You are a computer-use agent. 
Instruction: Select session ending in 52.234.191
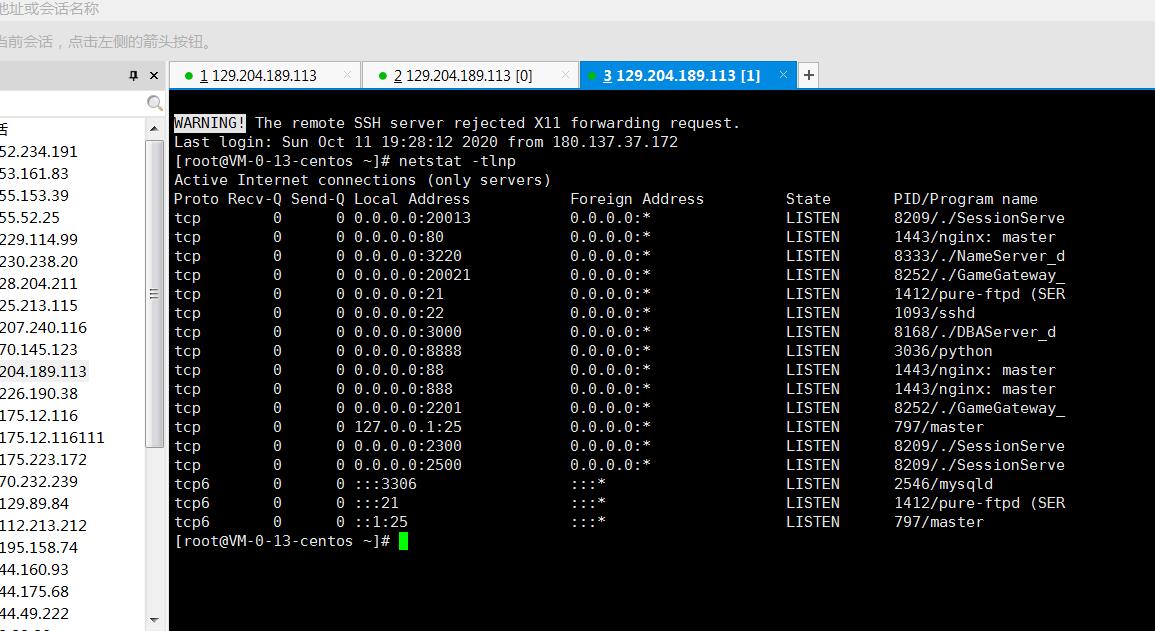[38, 152]
